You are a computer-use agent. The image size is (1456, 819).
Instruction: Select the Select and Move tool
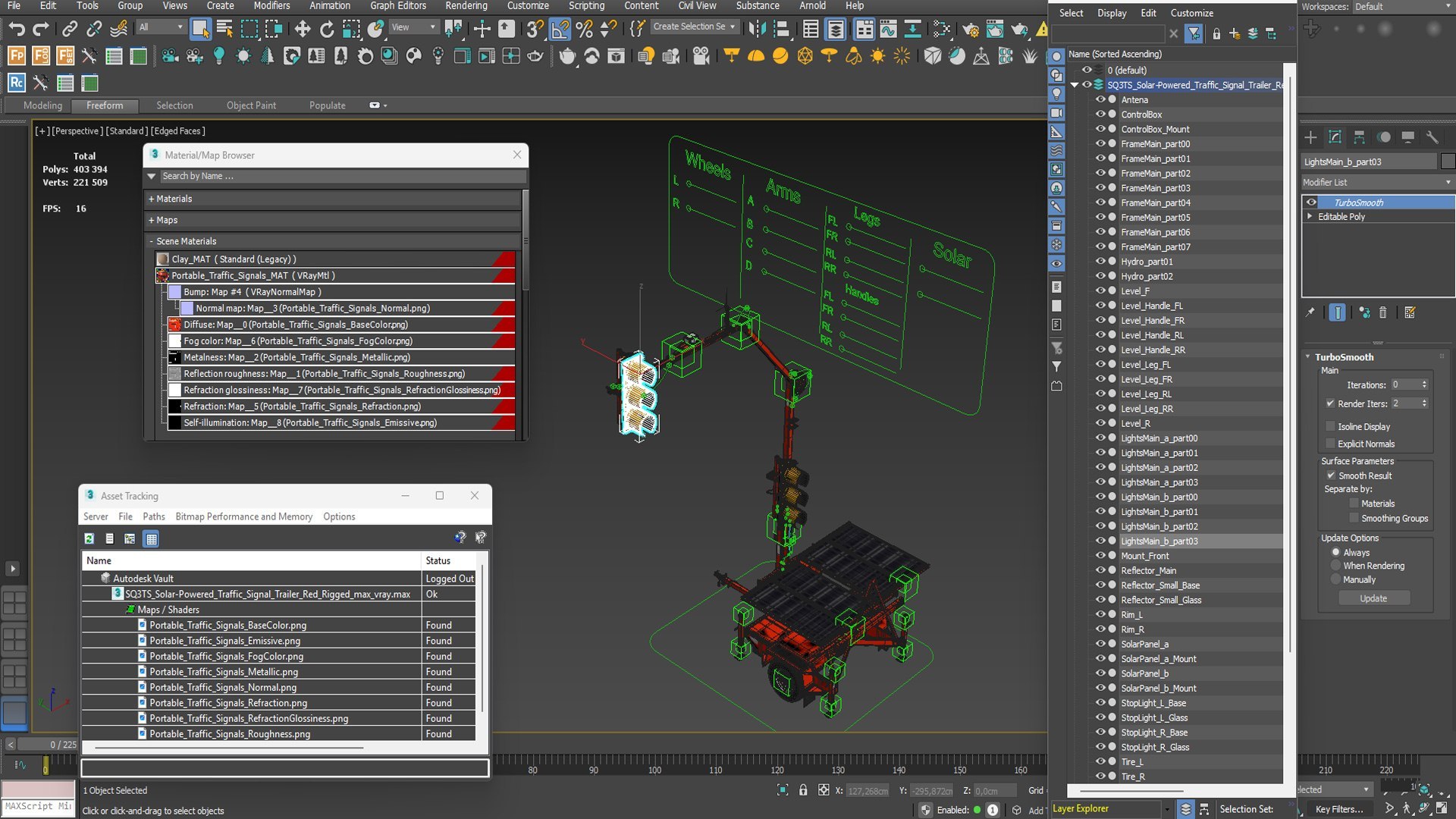click(x=303, y=29)
